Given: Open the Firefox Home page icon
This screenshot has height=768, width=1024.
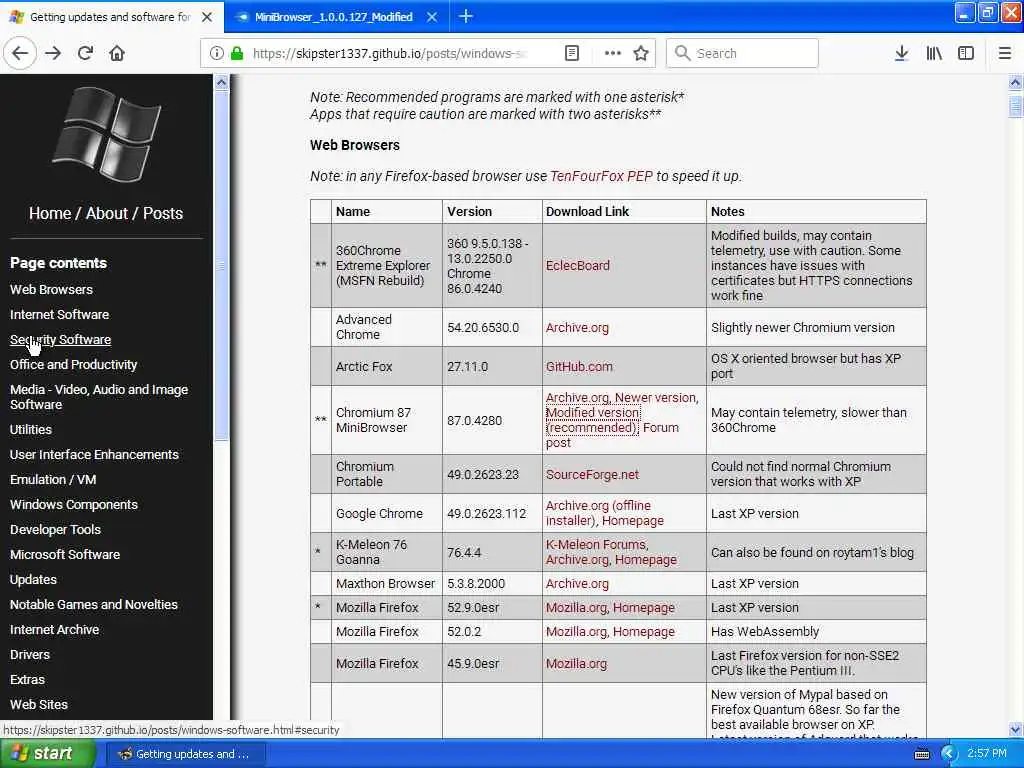Looking at the screenshot, I should (x=117, y=53).
